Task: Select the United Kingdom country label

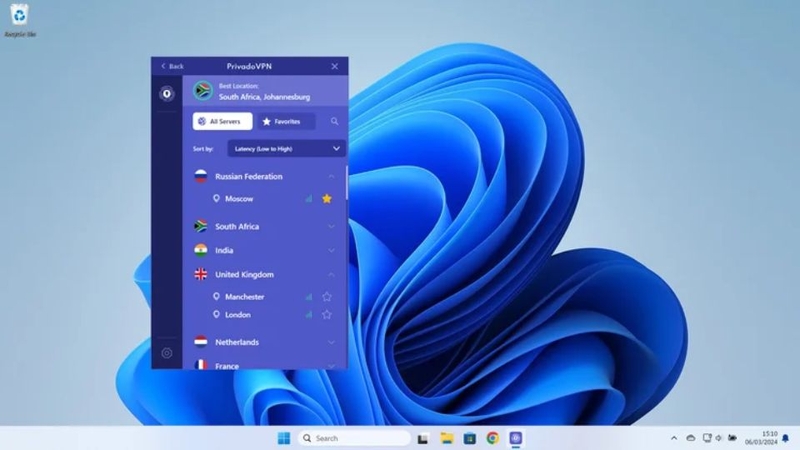Action: pyautogui.click(x=244, y=274)
